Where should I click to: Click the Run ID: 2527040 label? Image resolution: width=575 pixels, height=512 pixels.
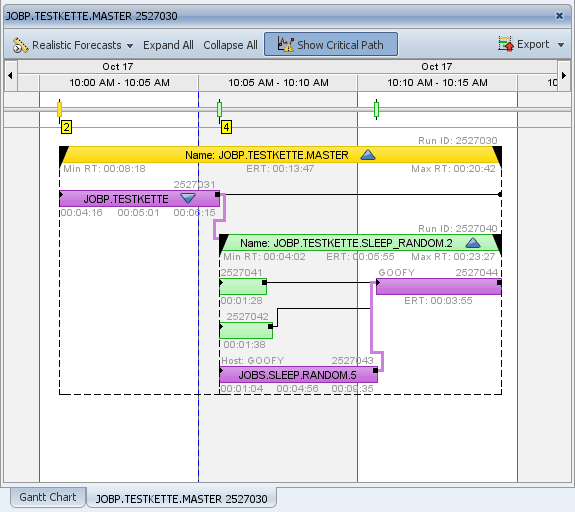click(x=458, y=228)
